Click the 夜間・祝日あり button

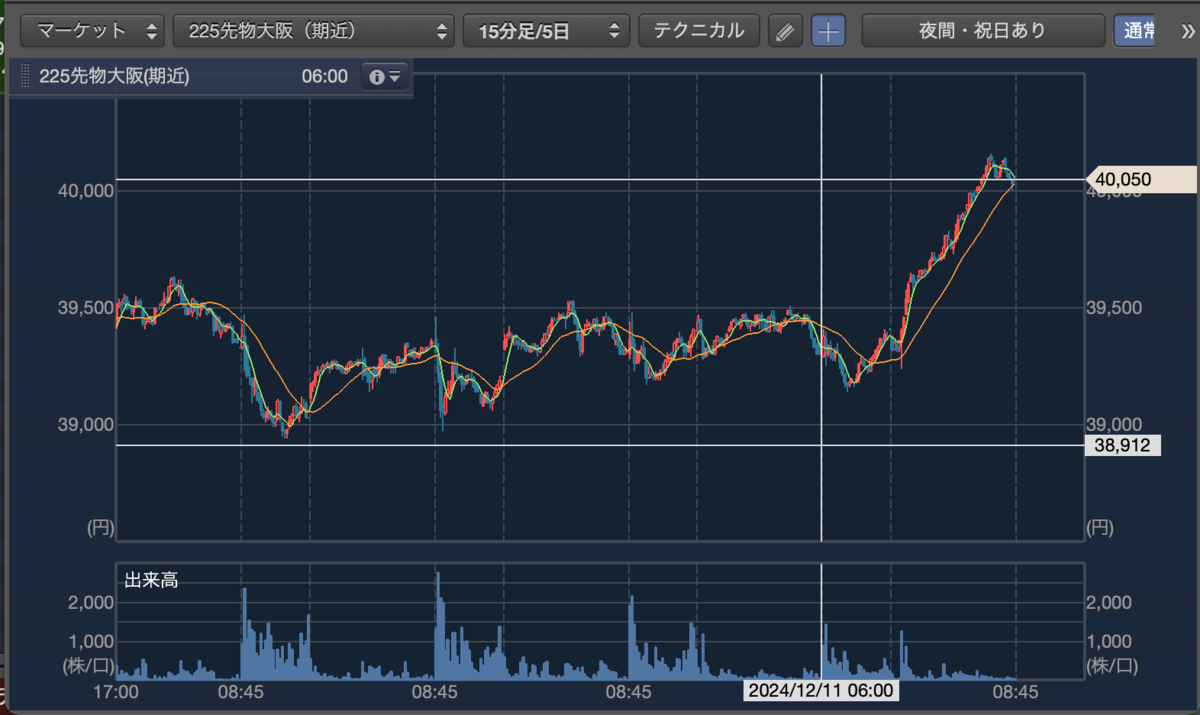[982, 30]
